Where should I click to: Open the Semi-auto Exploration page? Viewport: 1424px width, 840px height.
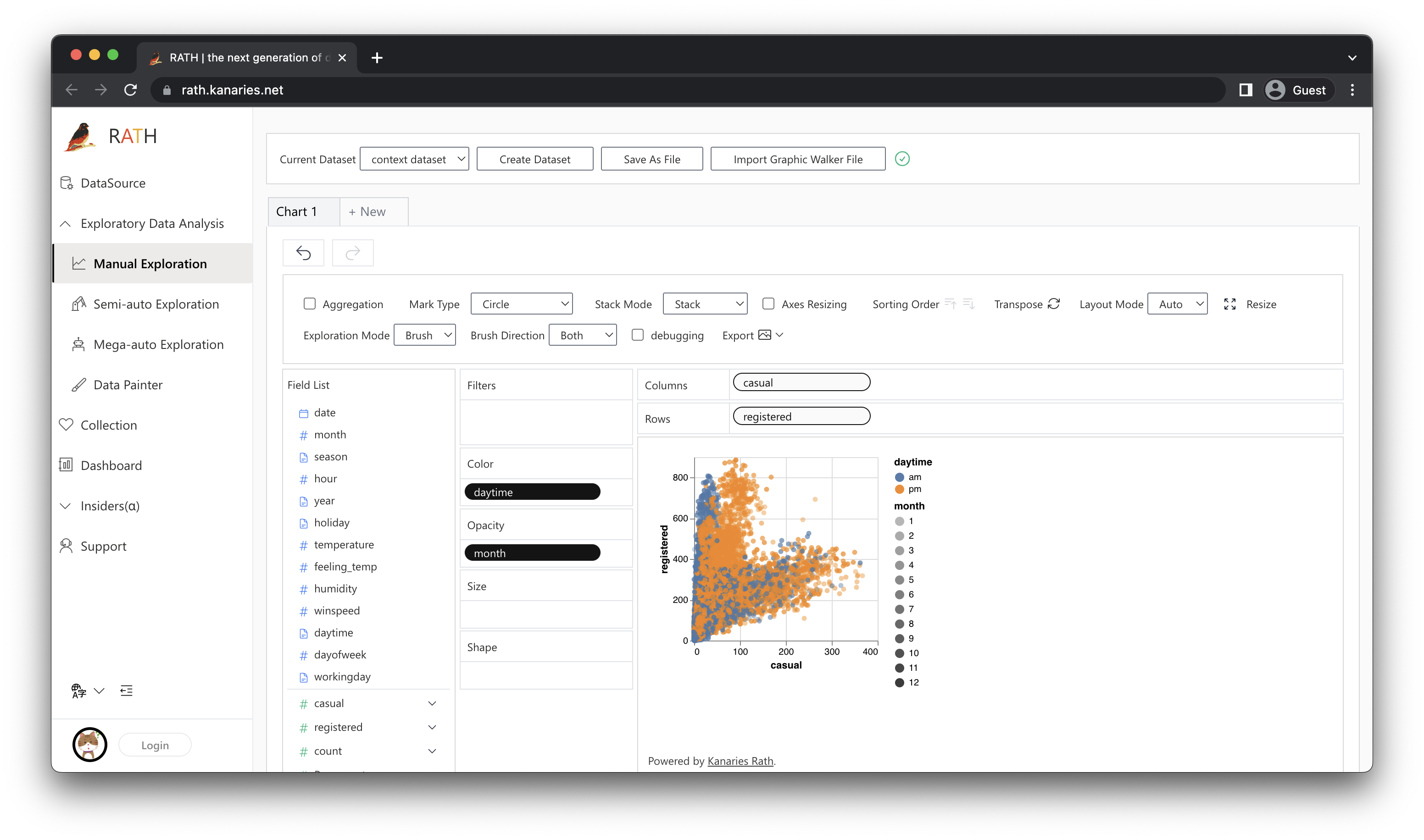tap(156, 304)
